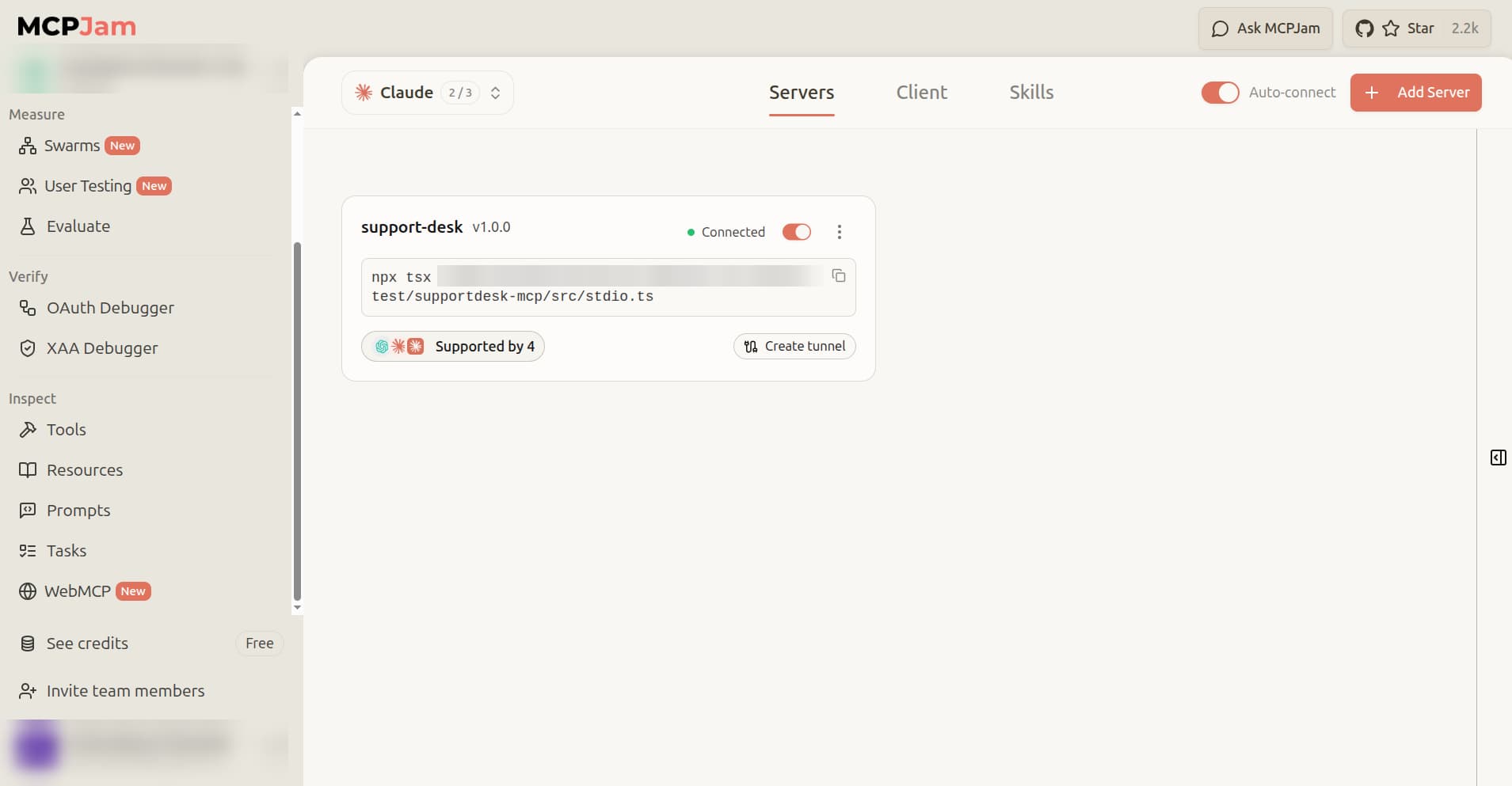Click the sidebar scrollbar thumb
1512x786 pixels.
[297, 421]
